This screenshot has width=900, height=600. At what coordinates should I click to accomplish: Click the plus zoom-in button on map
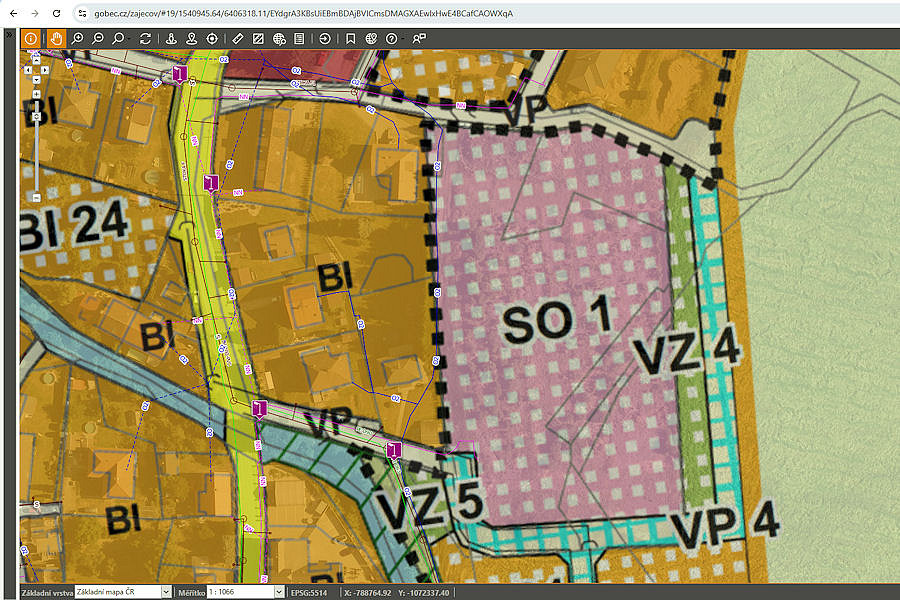coord(36,94)
